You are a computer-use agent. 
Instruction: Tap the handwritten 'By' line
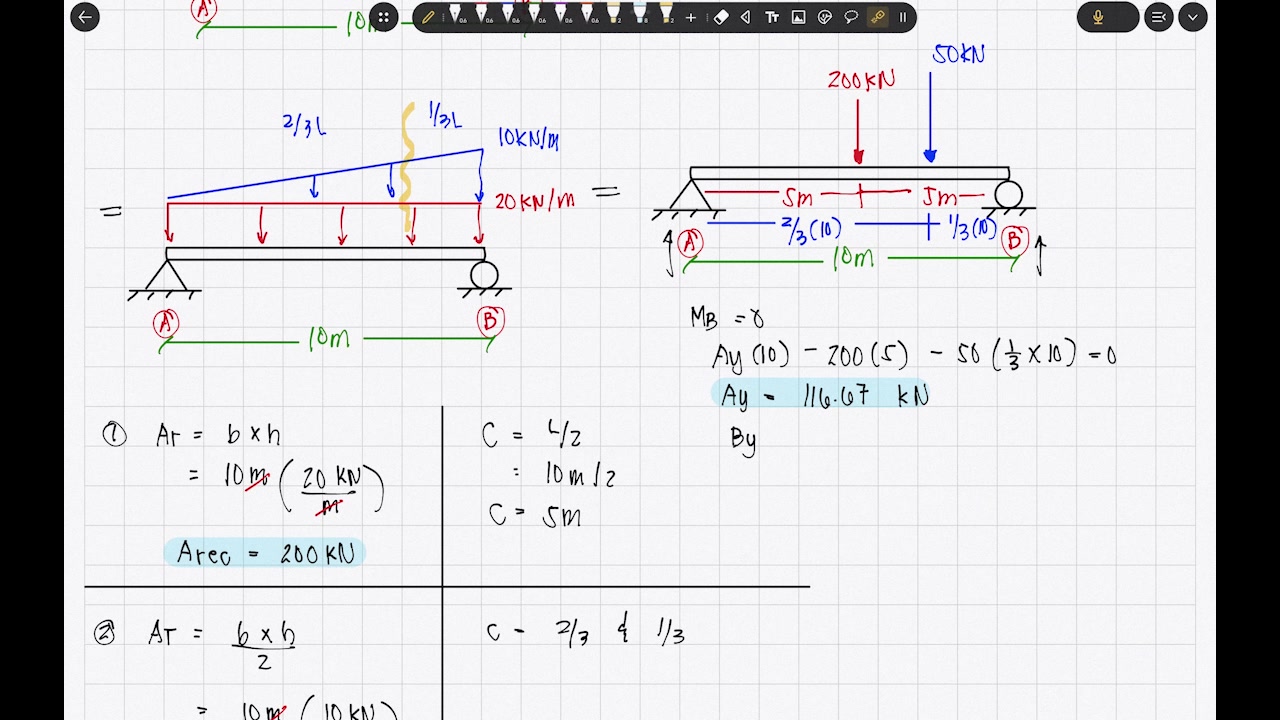pos(743,440)
